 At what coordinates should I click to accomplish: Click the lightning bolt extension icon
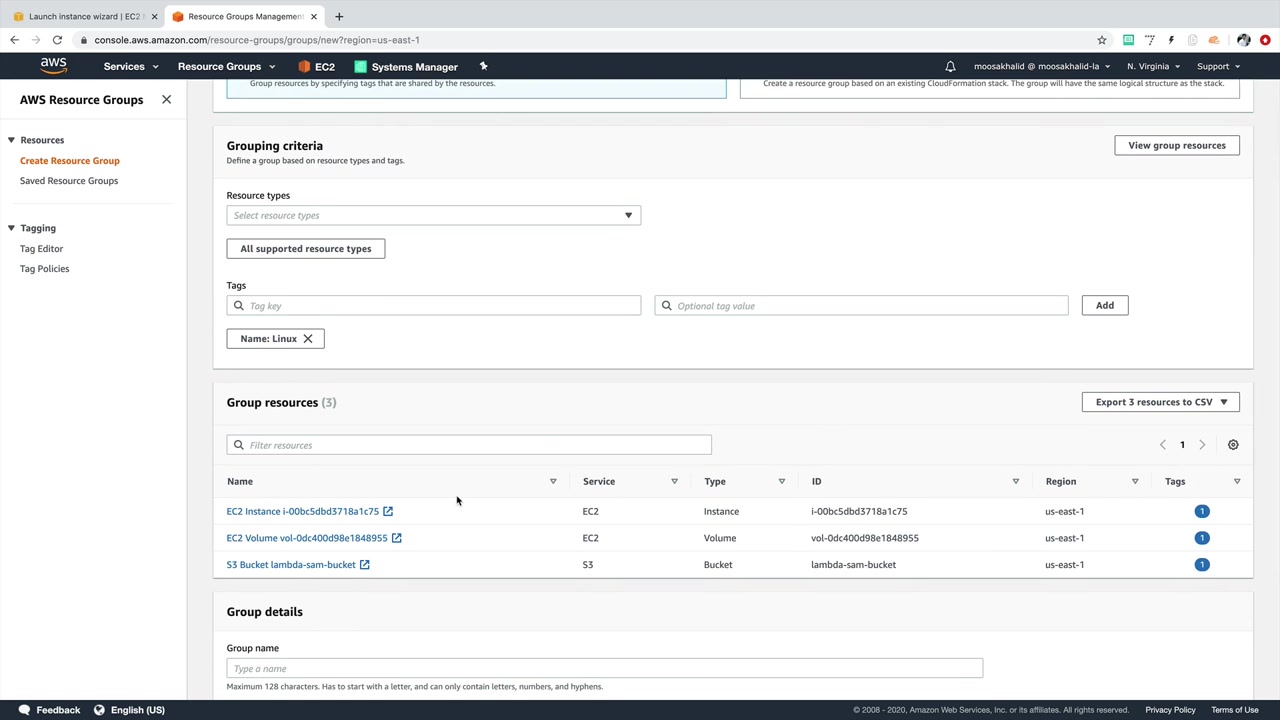point(1171,40)
